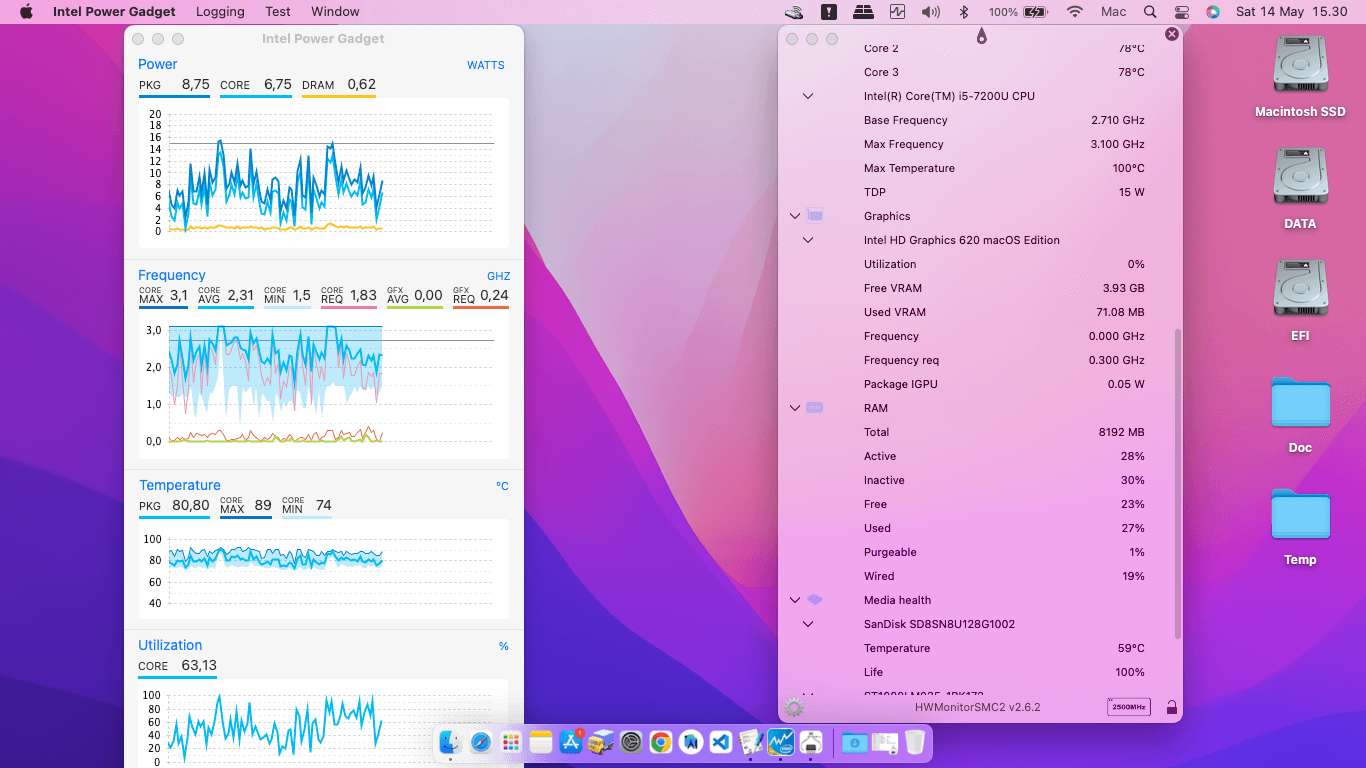
Task: Open the Temp folder on desktop
Action: pyautogui.click(x=1300, y=516)
